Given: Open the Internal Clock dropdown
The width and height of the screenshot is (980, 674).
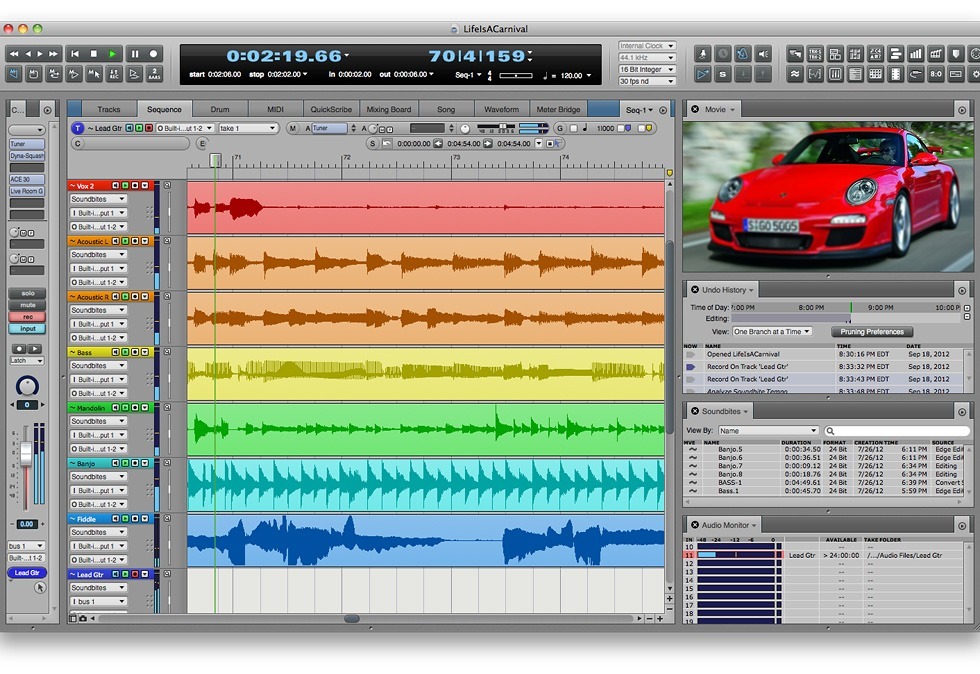Looking at the screenshot, I should click(x=647, y=46).
